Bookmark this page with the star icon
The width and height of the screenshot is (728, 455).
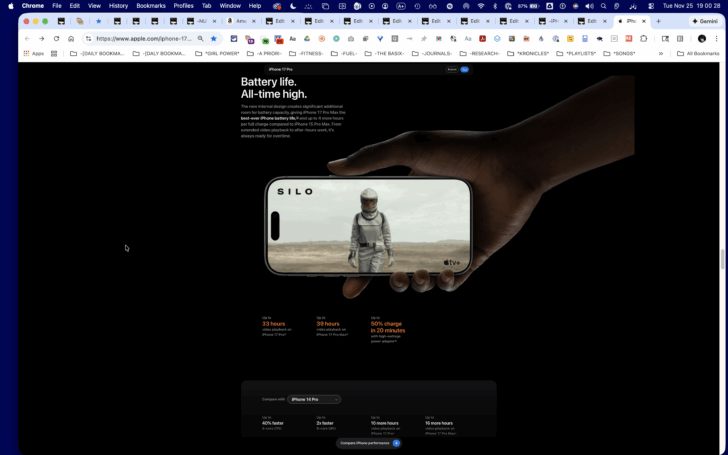click(x=214, y=39)
